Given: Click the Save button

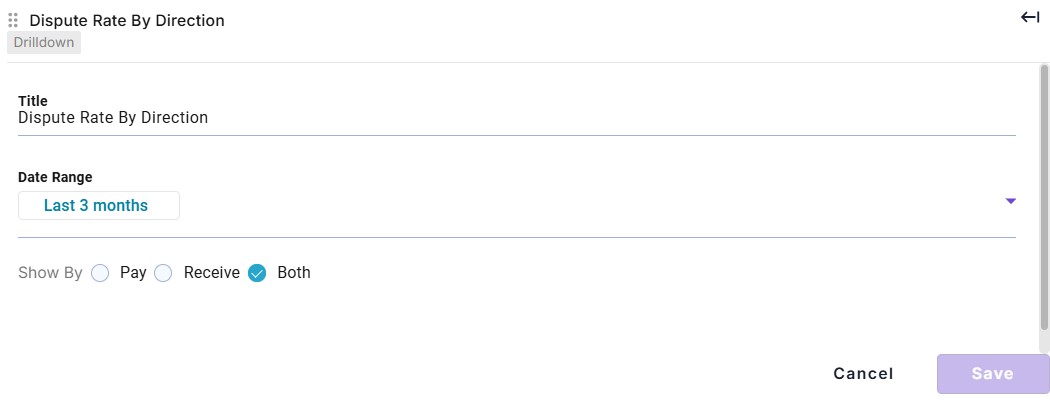Looking at the screenshot, I should [x=992, y=374].
